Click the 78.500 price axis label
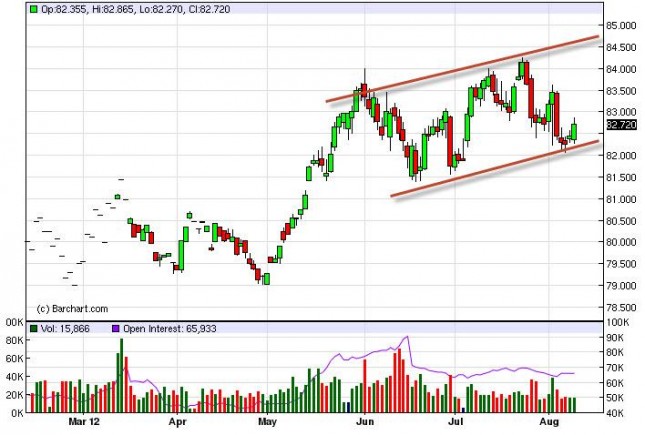Image resolution: width=645 pixels, height=435 pixels. (x=621, y=307)
